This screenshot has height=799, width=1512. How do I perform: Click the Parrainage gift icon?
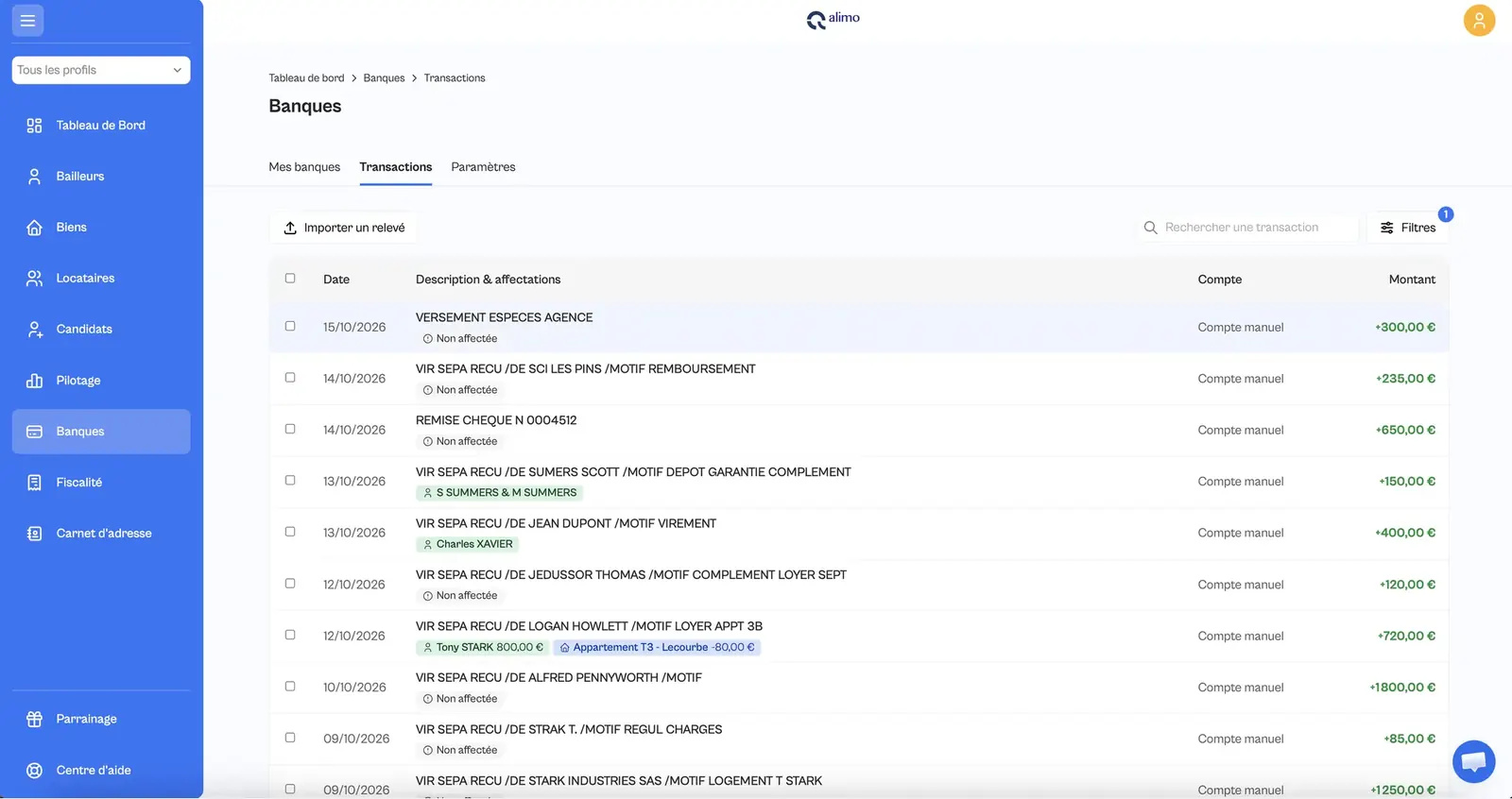[x=34, y=719]
